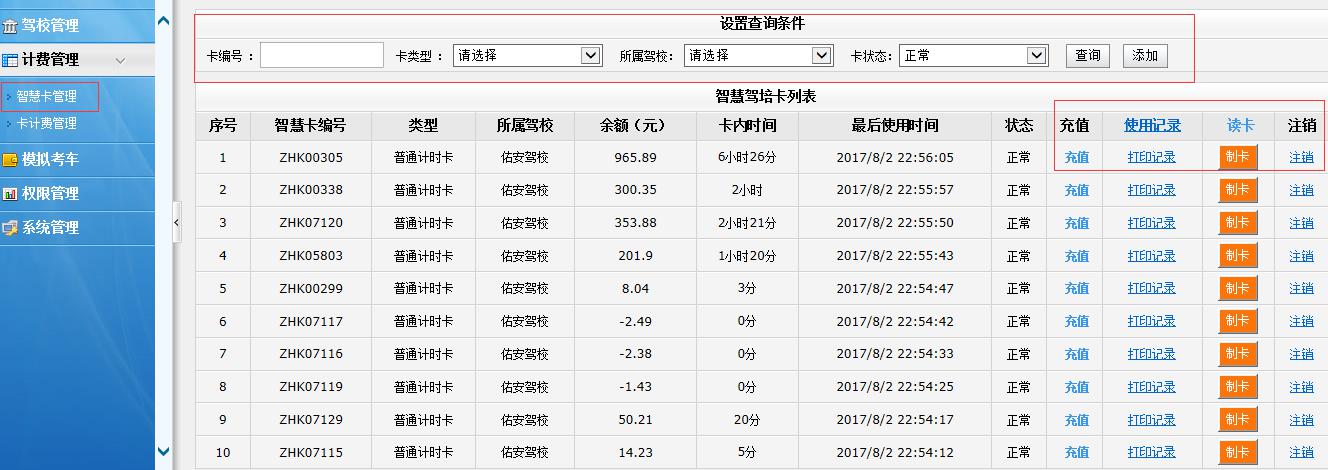1328x470 pixels.
Task: Click the 系统管理 monitor icon
Action: [x=10, y=228]
